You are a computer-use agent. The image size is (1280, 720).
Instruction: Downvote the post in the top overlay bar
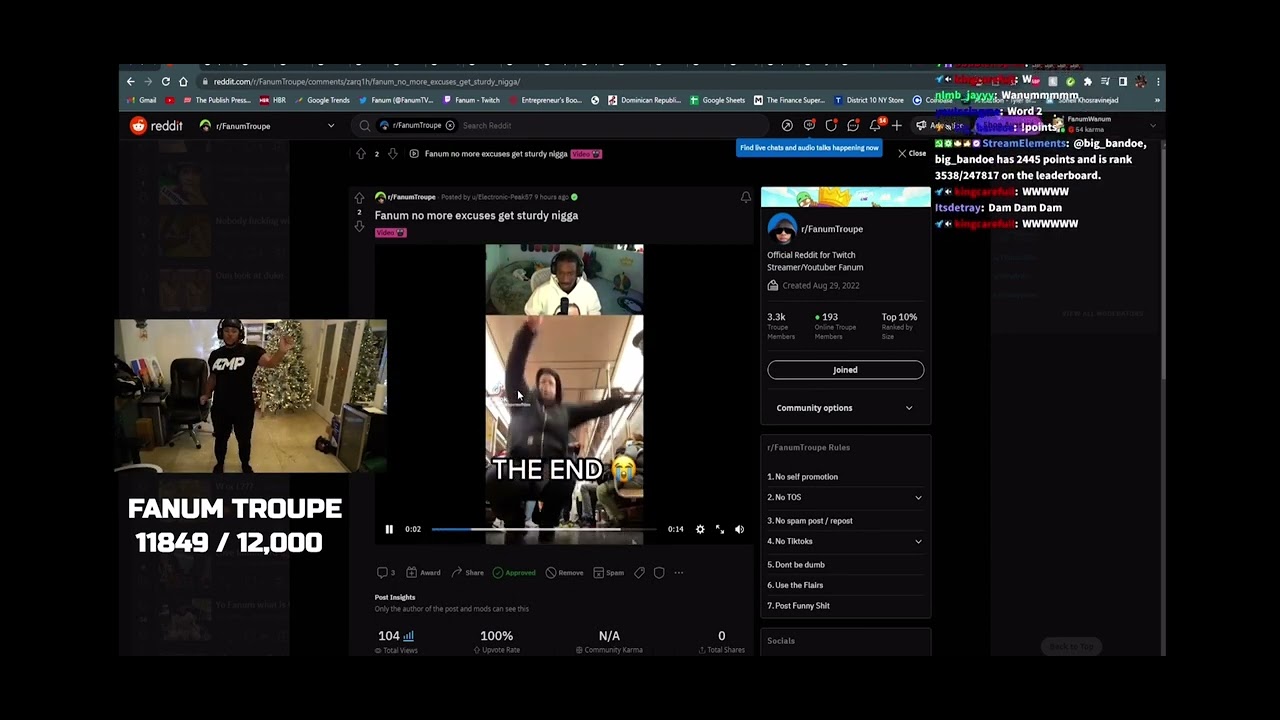tap(393, 153)
